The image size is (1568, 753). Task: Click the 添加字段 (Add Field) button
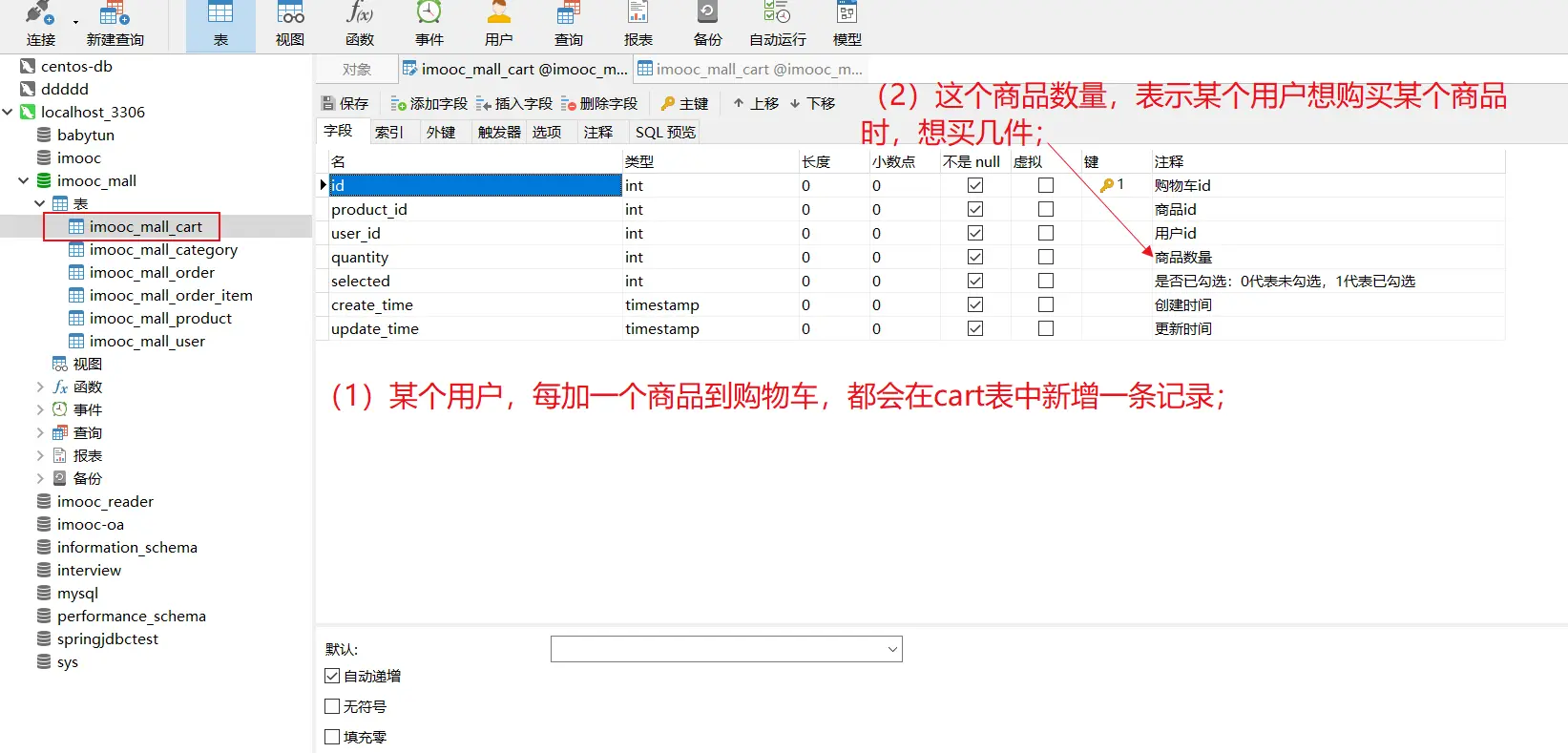tap(429, 103)
